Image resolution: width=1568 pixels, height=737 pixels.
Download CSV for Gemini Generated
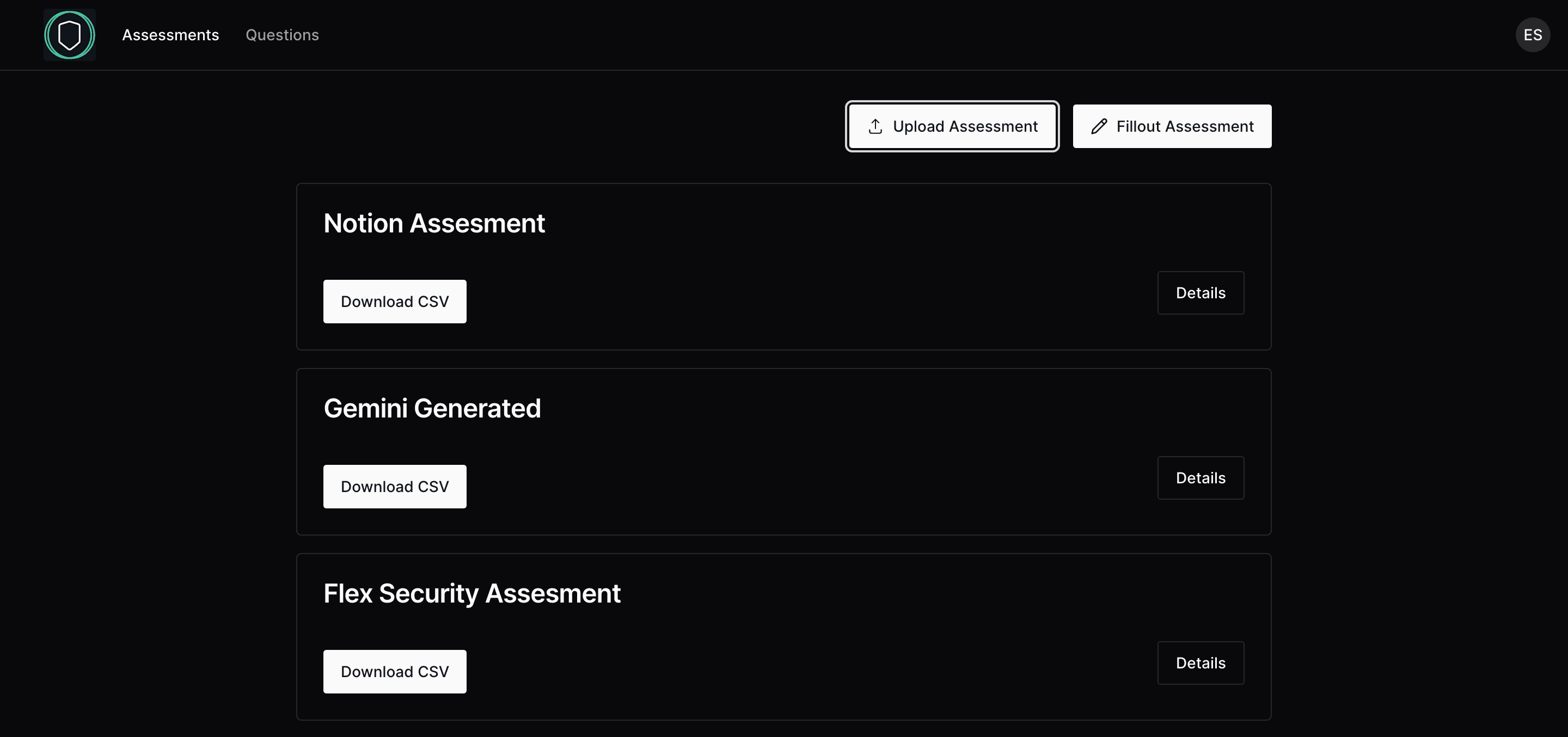pyautogui.click(x=394, y=486)
